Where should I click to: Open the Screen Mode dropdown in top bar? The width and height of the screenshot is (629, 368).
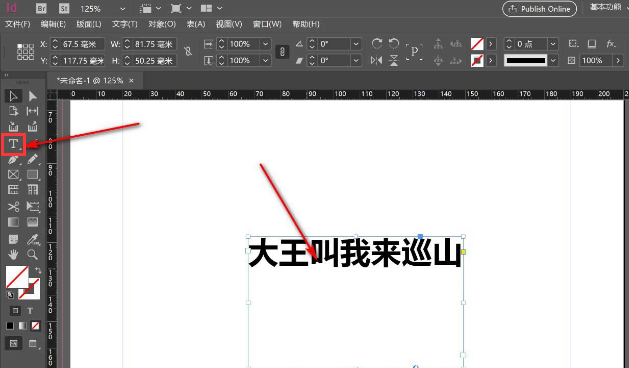(181, 8)
